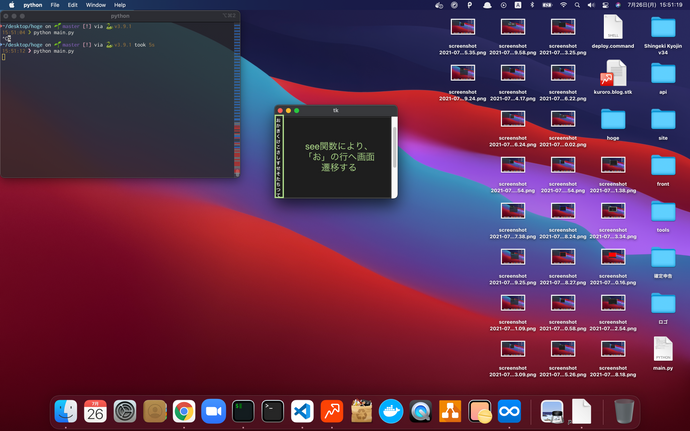The width and height of the screenshot is (690, 431).
Task: Open the Wi-Fi status menu
Action: click(563, 5)
